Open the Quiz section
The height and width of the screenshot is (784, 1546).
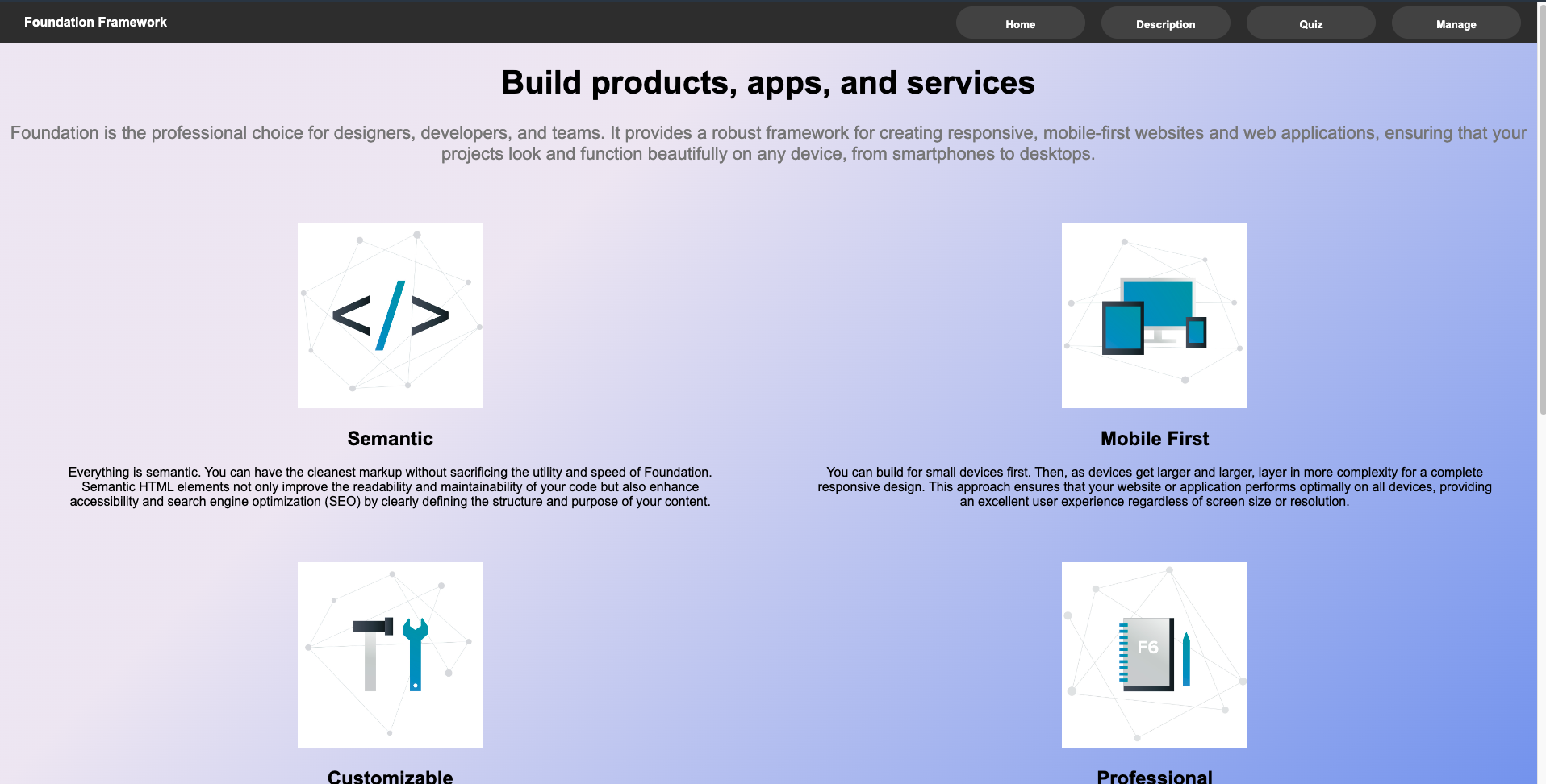(x=1310, y=23)
